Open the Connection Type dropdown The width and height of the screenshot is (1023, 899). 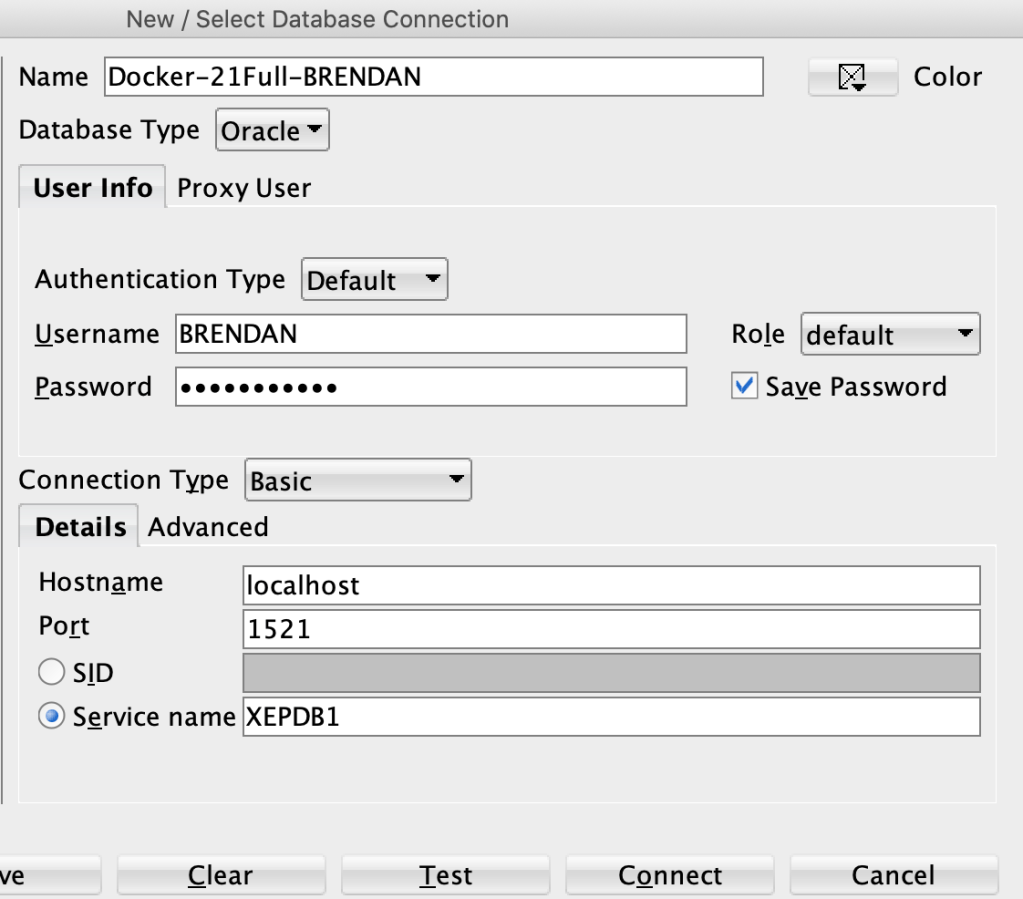357,482
